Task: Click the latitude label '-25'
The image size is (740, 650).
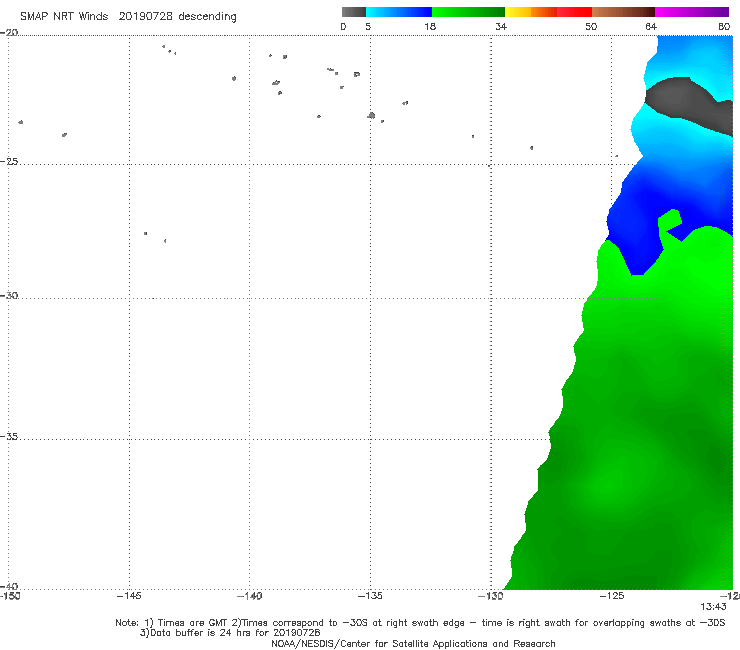Action: tap(9, 161)
